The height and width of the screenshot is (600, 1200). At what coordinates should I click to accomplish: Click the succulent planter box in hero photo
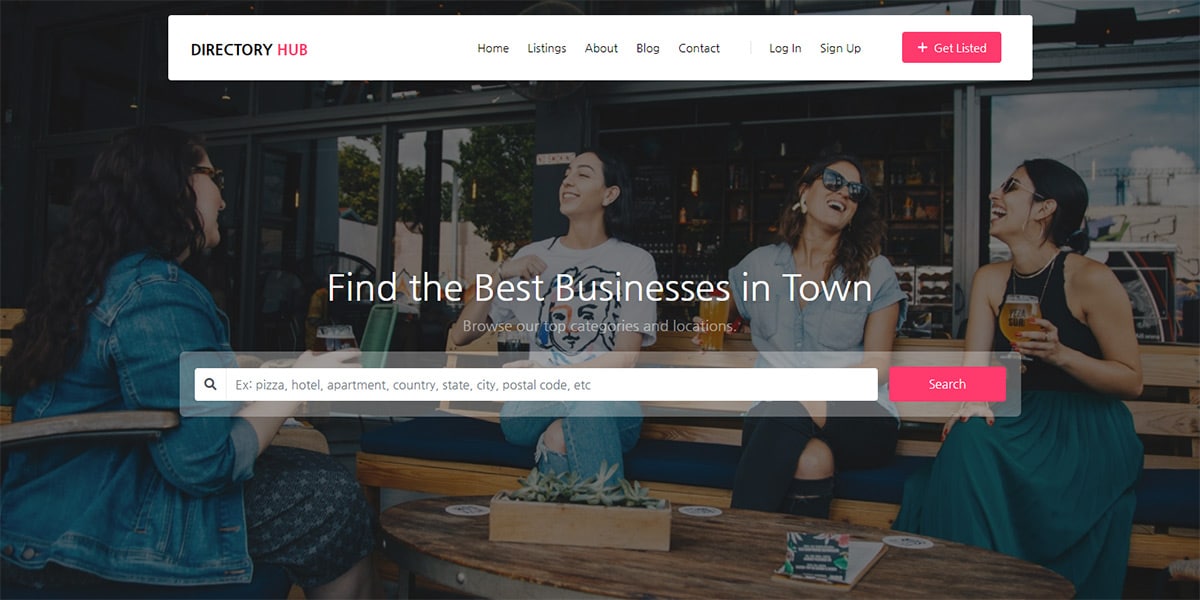580,518
